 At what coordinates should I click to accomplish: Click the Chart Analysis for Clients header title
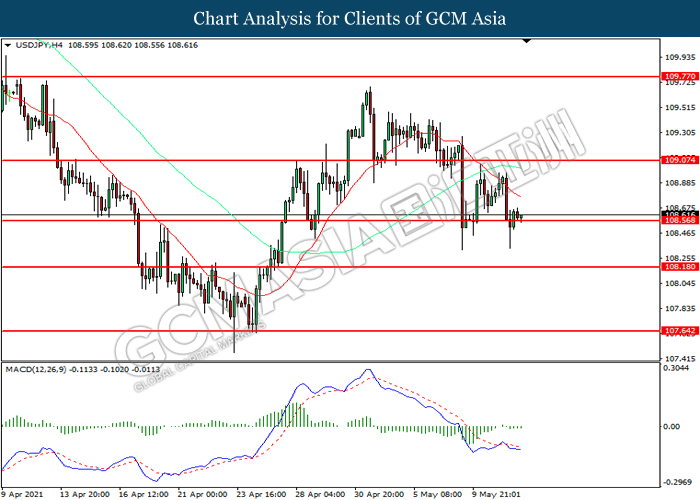350,18
